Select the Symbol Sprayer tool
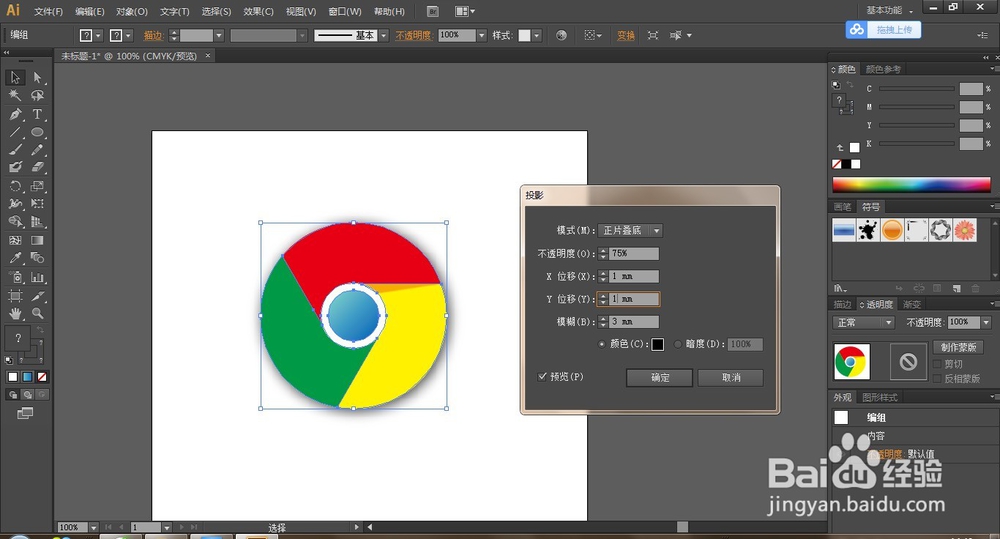 (x=15, y=277)
